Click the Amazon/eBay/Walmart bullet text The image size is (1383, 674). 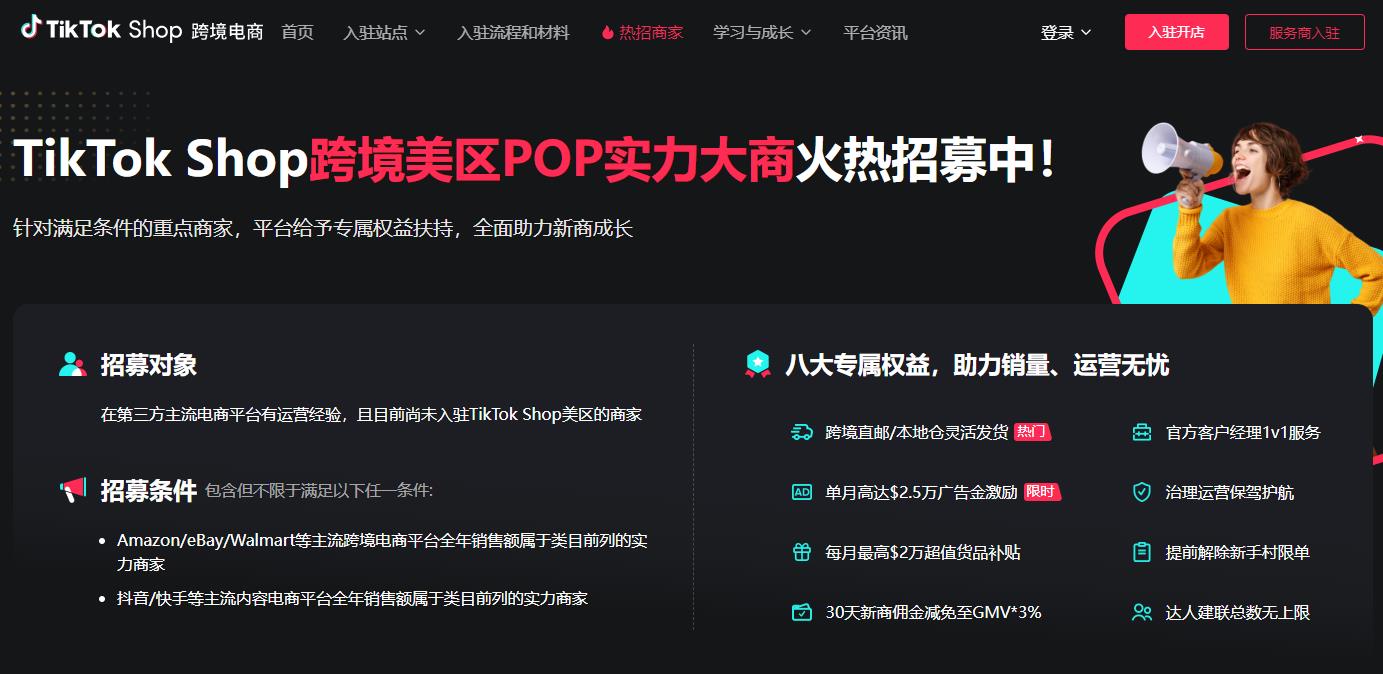(383, 552)
